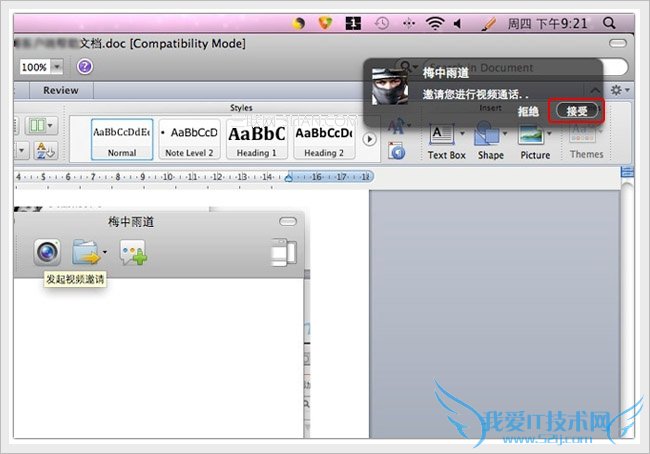
Task: Click the shield icon in the menu bar
Action: pos(325,23)
